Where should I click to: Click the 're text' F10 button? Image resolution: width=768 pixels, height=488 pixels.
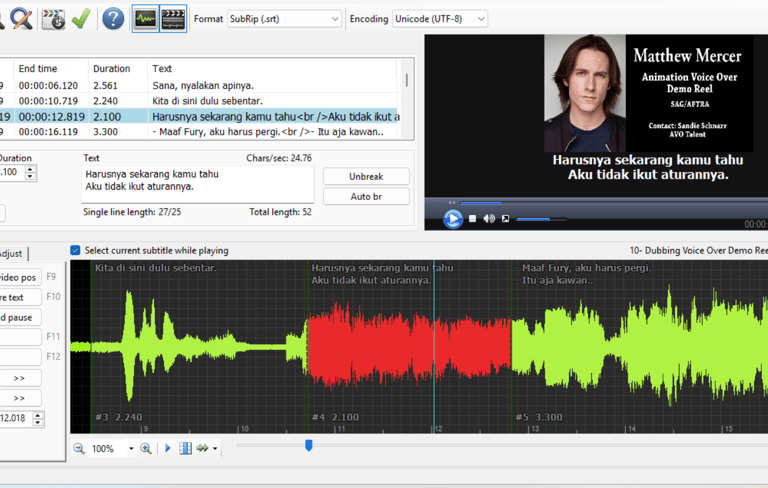(x=20, y=297)
